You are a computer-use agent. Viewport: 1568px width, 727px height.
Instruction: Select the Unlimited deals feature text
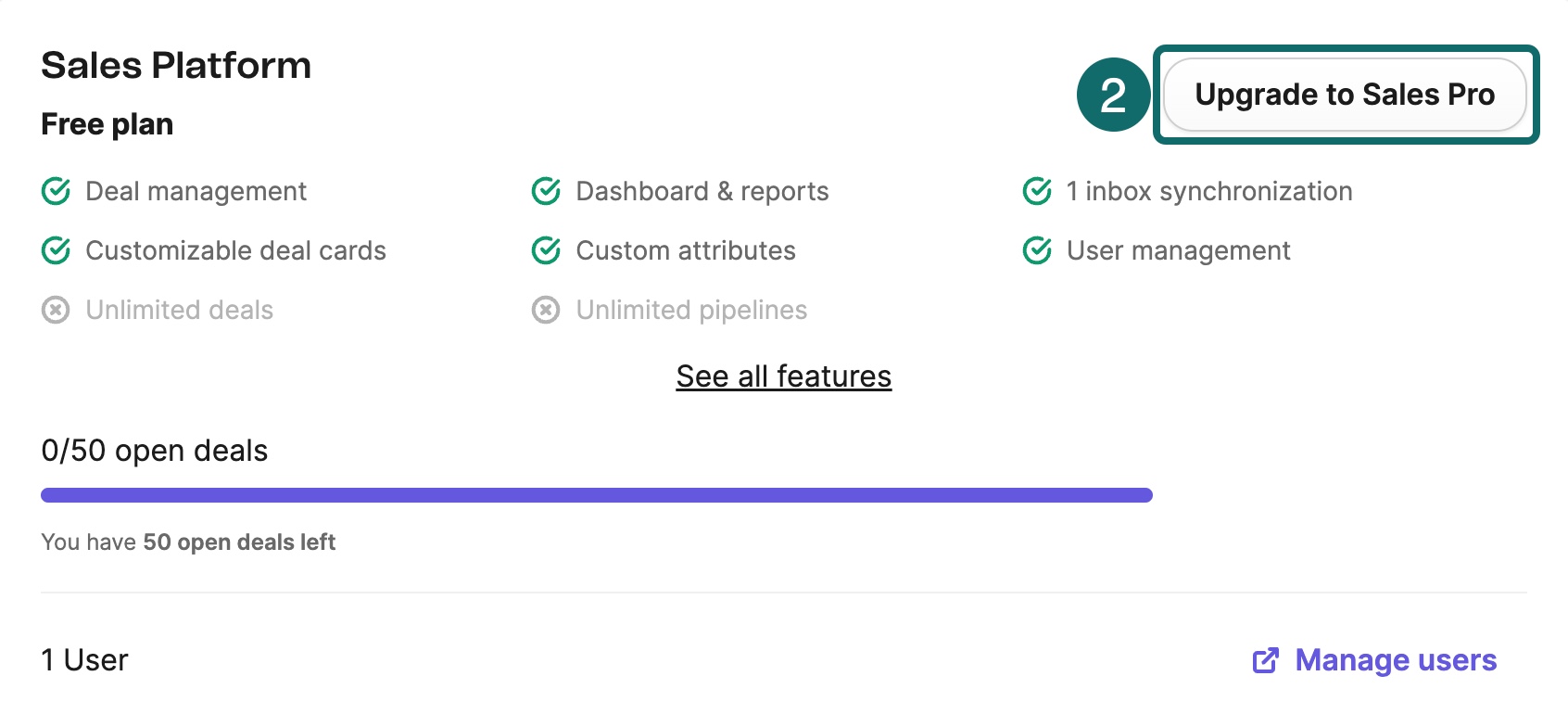pos(180,310)
